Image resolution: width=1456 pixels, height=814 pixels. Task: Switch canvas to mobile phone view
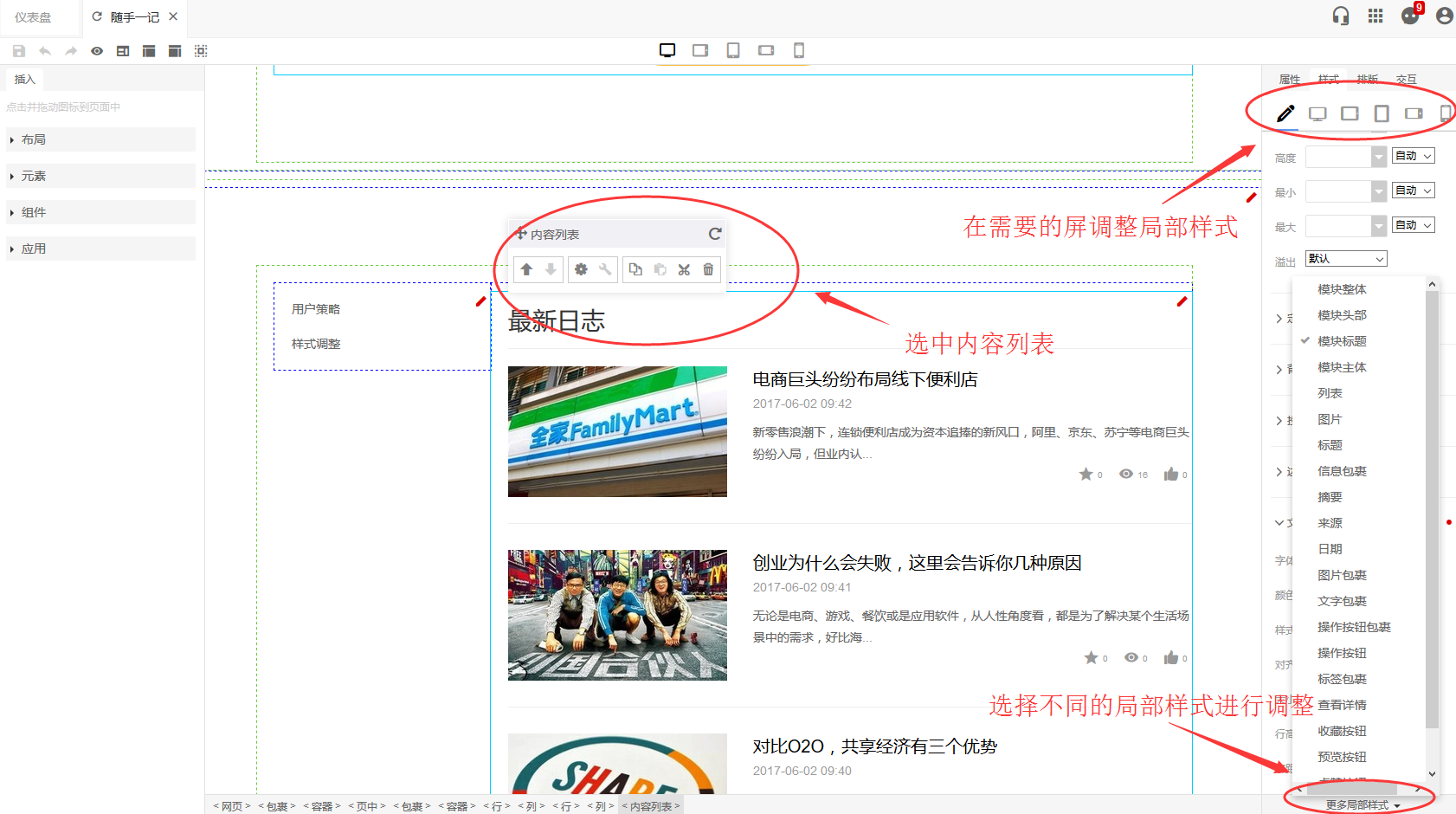click(799, 50)
